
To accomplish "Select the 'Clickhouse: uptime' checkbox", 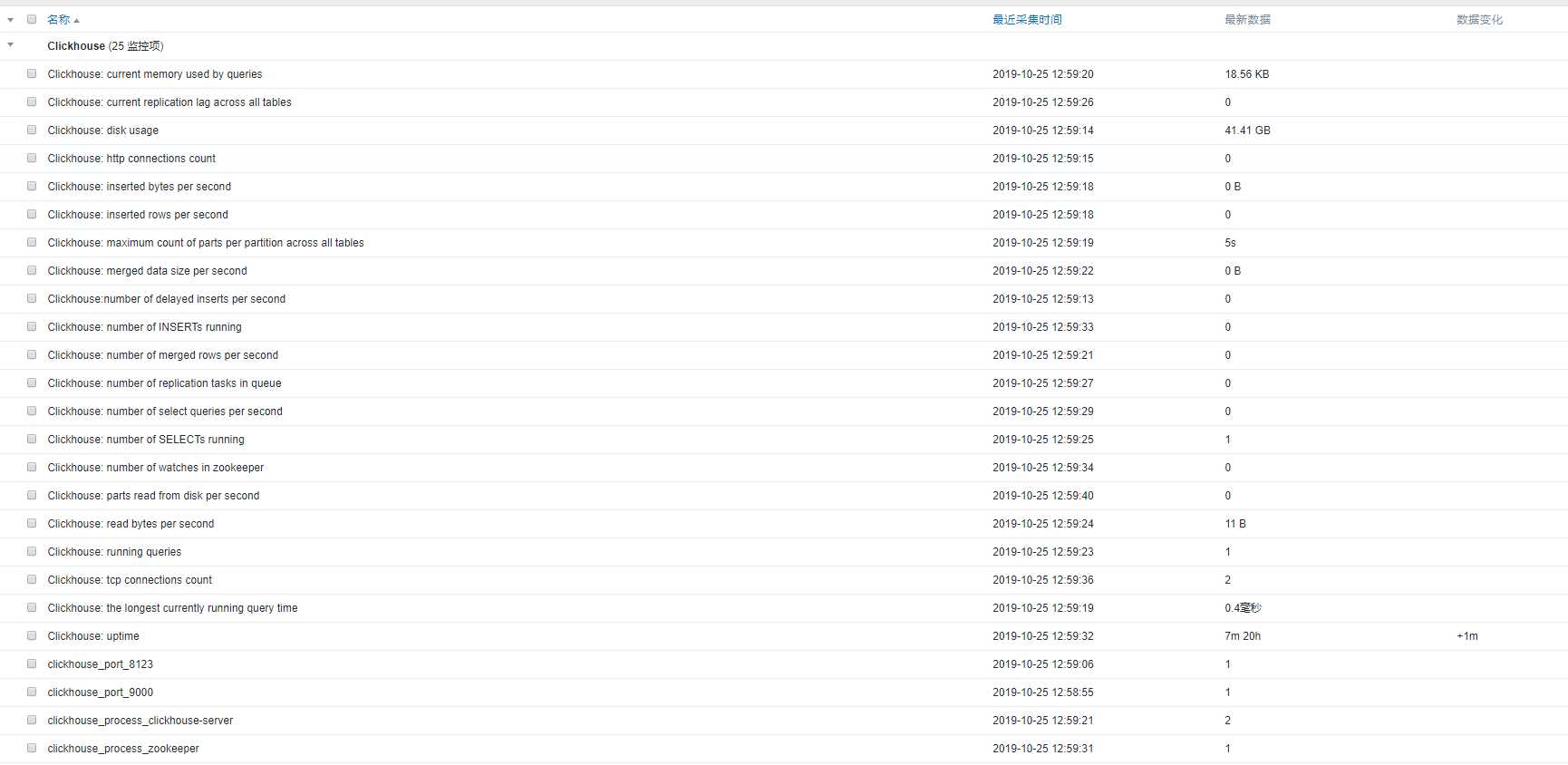I will 32,635.
